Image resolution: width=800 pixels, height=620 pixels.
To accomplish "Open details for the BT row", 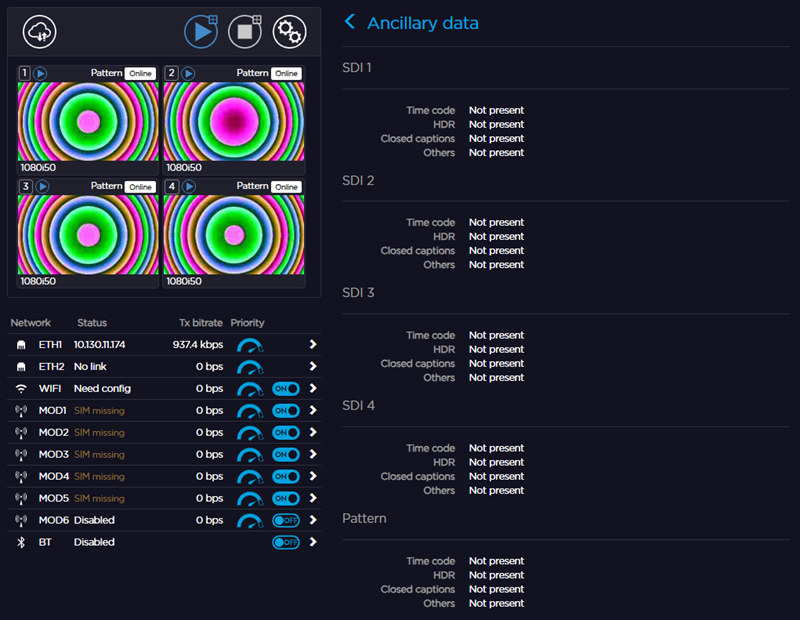I will click(313, 542).
